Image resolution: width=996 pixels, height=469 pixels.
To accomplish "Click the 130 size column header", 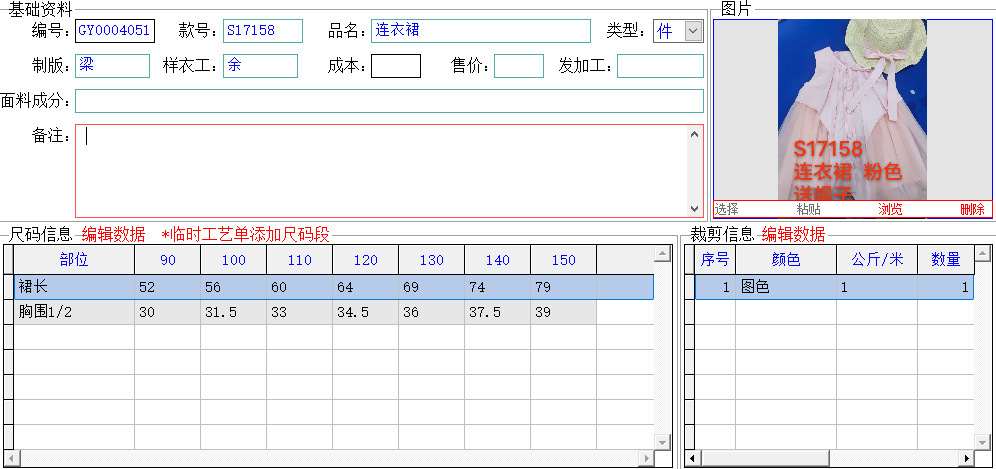I will [432, 260].
